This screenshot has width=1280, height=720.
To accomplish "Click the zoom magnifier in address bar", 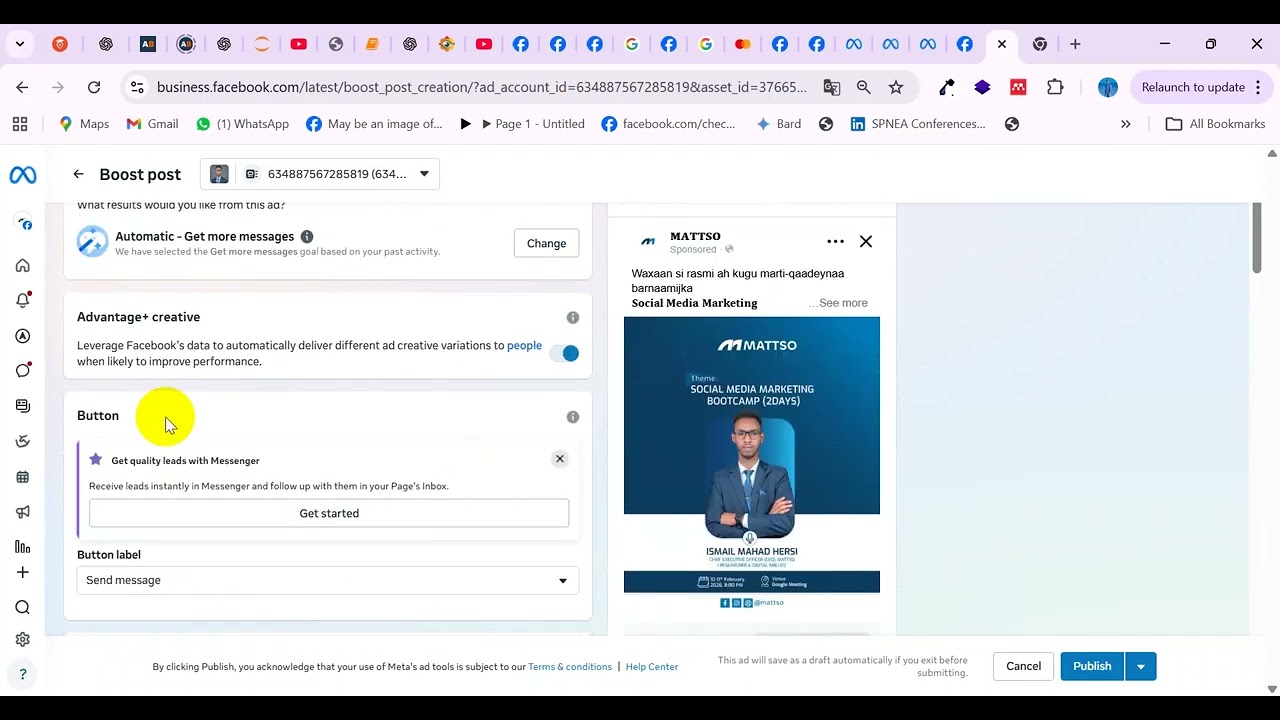I will click(x=864, y=87).
